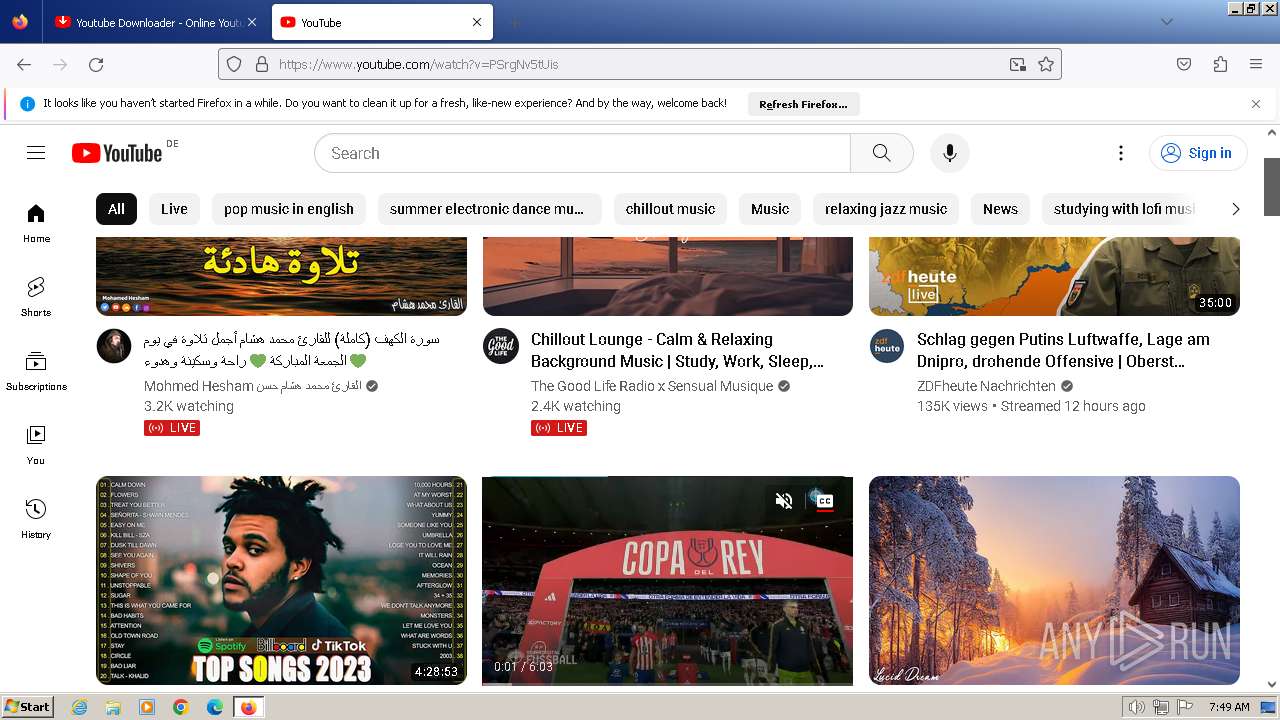Open the Top Songs 2023 thumbnail

pos(281,580)
